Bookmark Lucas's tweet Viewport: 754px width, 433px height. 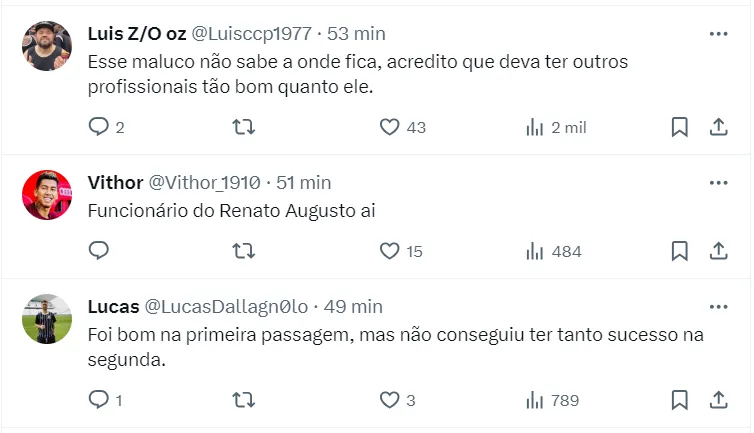pyautogui.click(x=679, y=400)
